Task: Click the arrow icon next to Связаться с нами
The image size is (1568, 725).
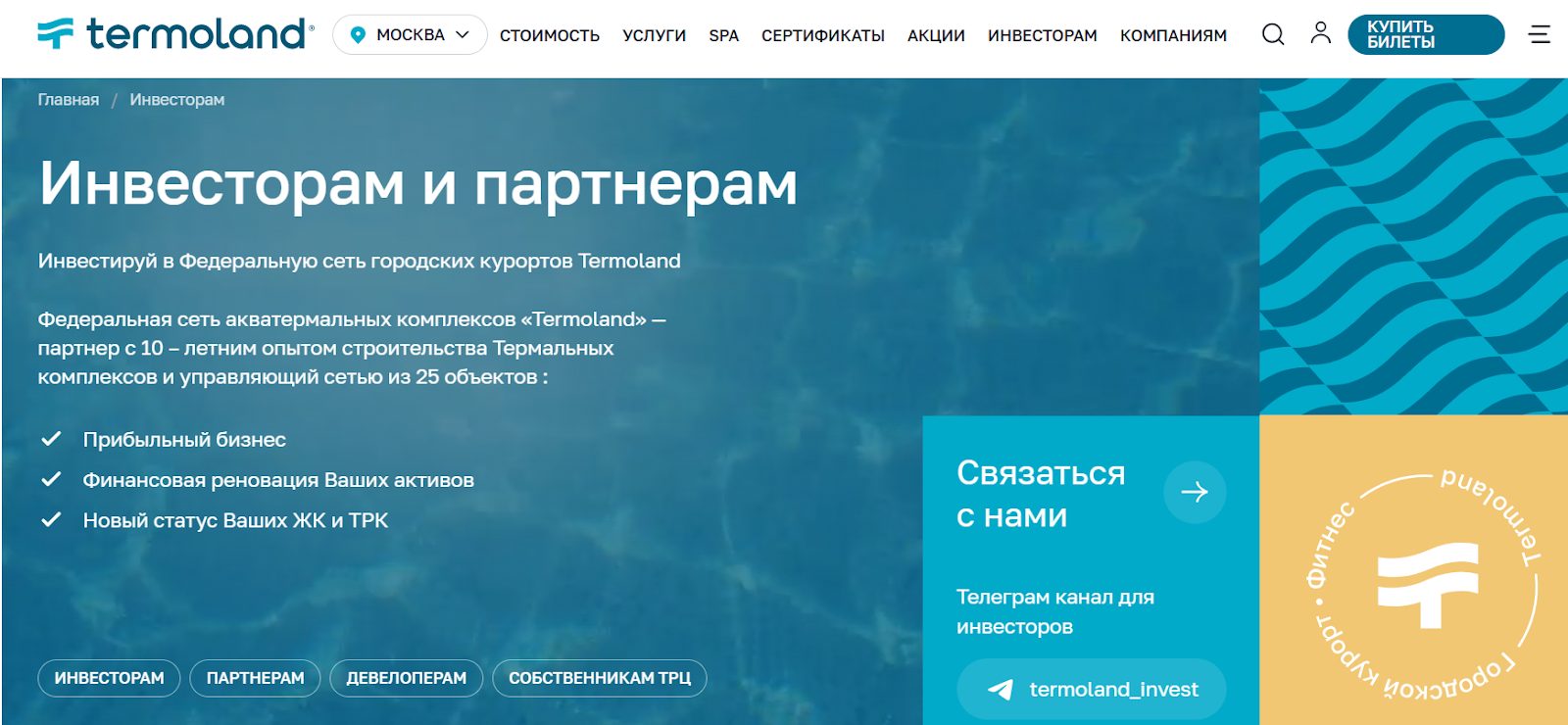Action: click(x=1195, y=492)
